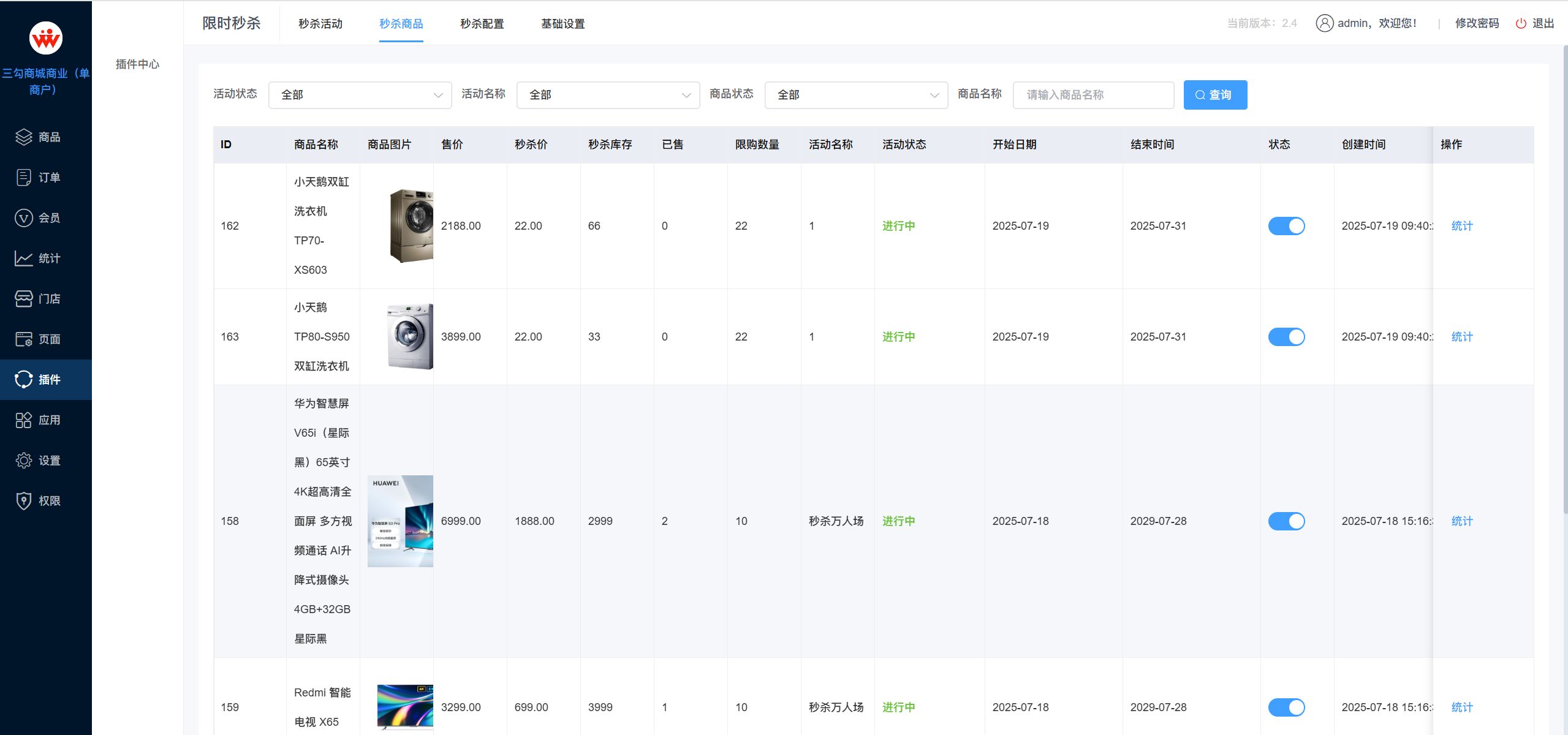1568x735 pixels.
Task: Click 统计 link for product 158
Action: (x=1461, y=521)
